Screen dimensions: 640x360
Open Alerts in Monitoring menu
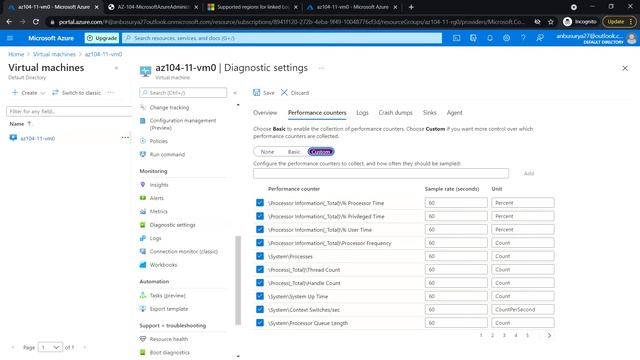(156, 198)
